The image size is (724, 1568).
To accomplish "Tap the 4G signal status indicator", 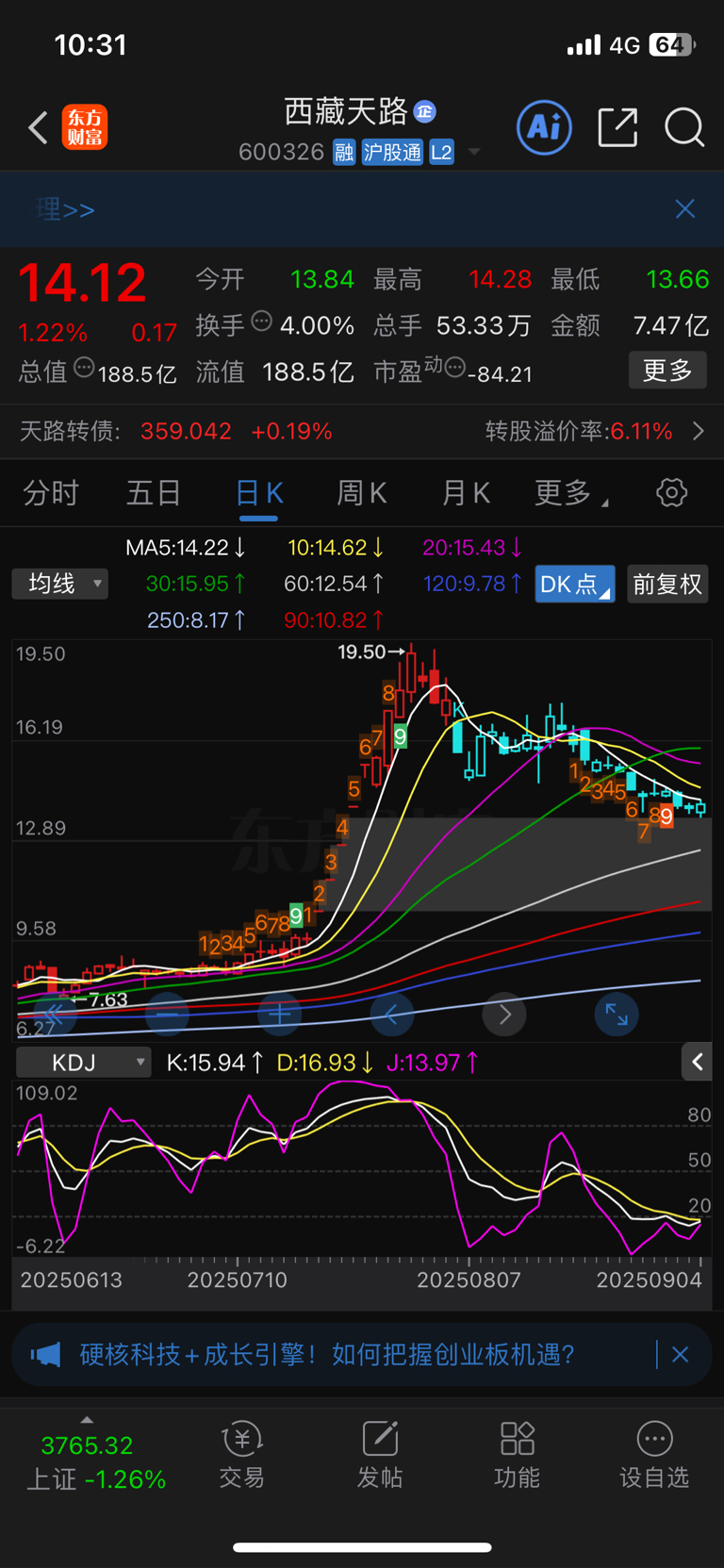I will coord(625,45).
